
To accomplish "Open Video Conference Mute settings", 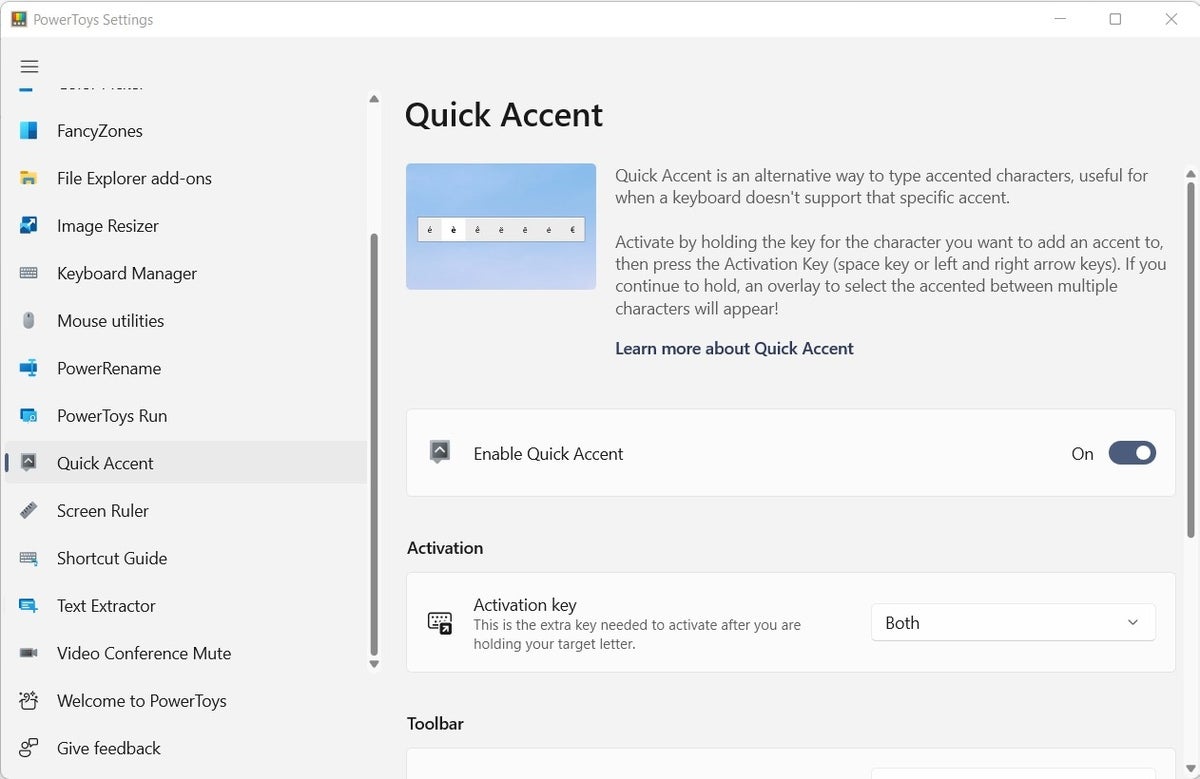I will [186, 653].
